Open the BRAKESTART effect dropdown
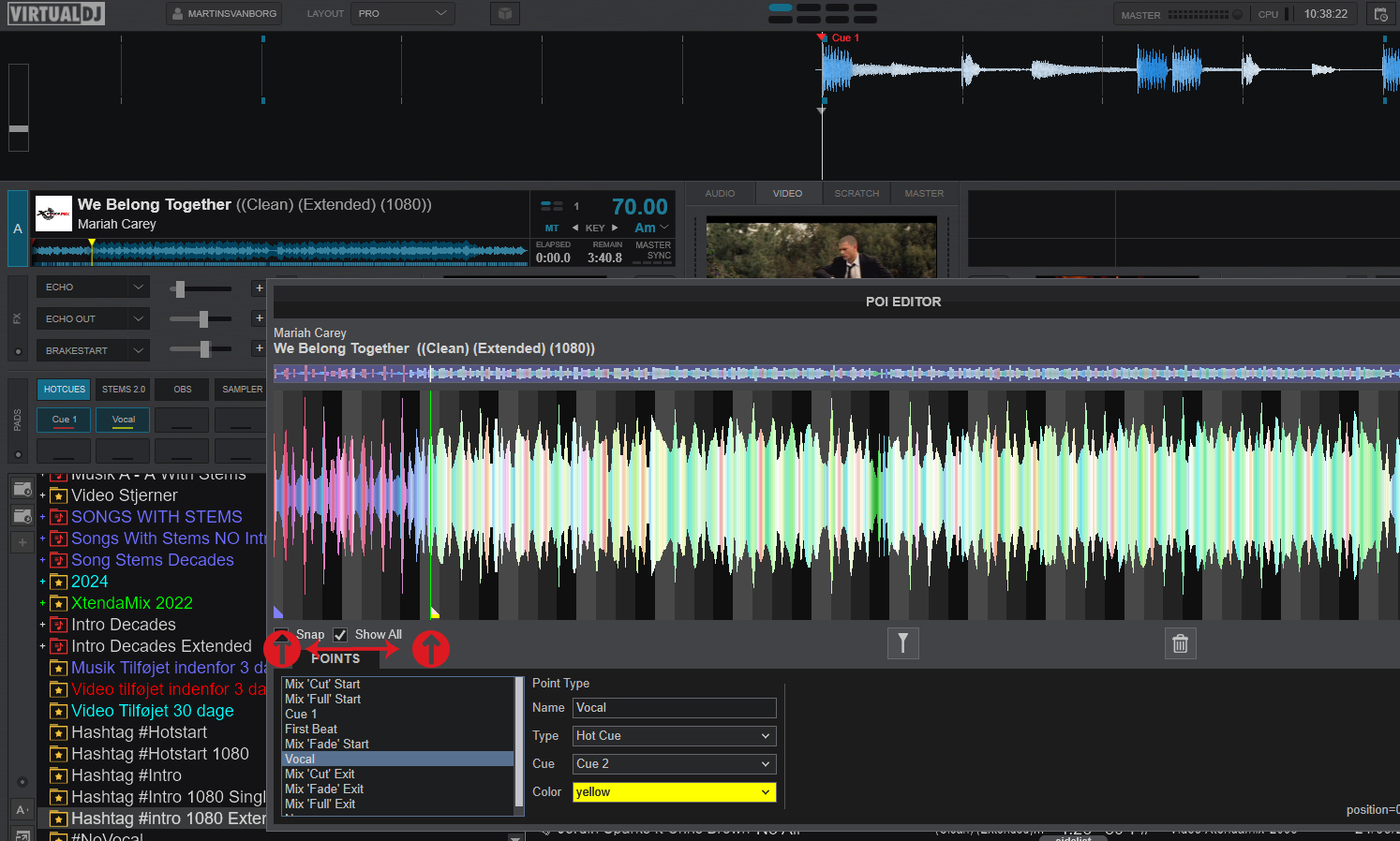The width and height of the screenshot is (1400, 841). 93,351
